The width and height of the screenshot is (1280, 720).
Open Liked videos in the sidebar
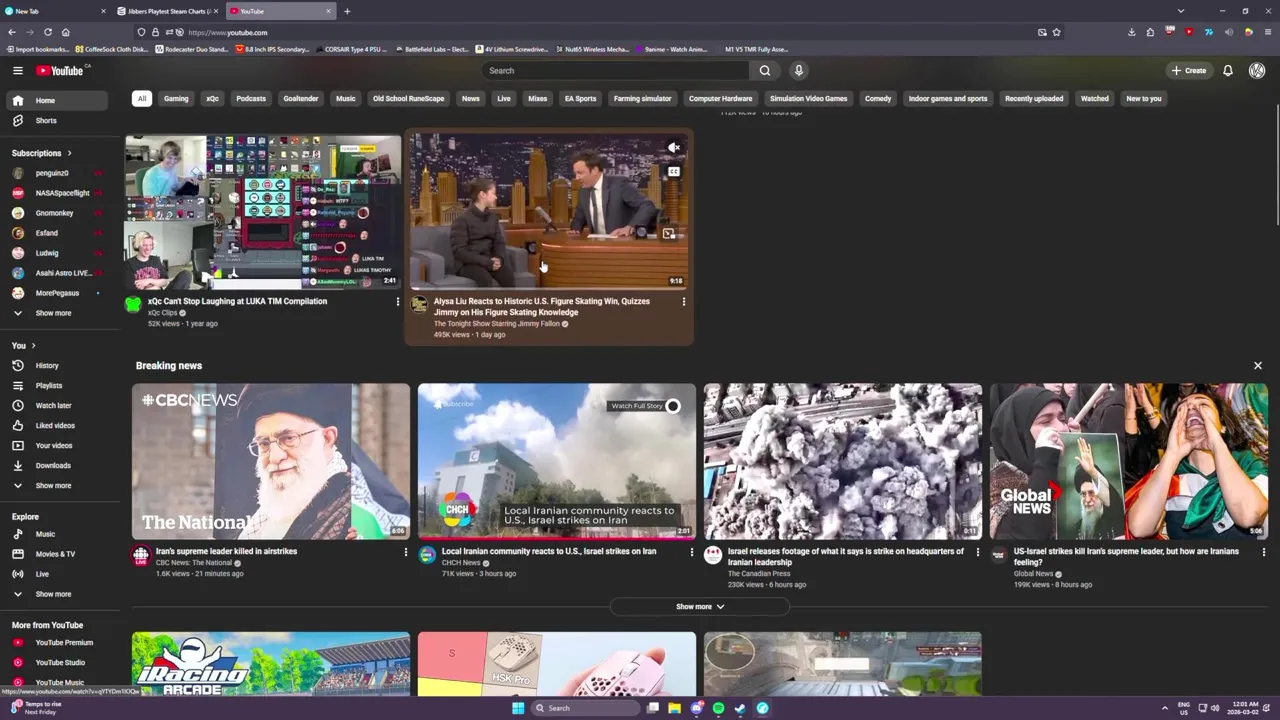tap(55, 425)
